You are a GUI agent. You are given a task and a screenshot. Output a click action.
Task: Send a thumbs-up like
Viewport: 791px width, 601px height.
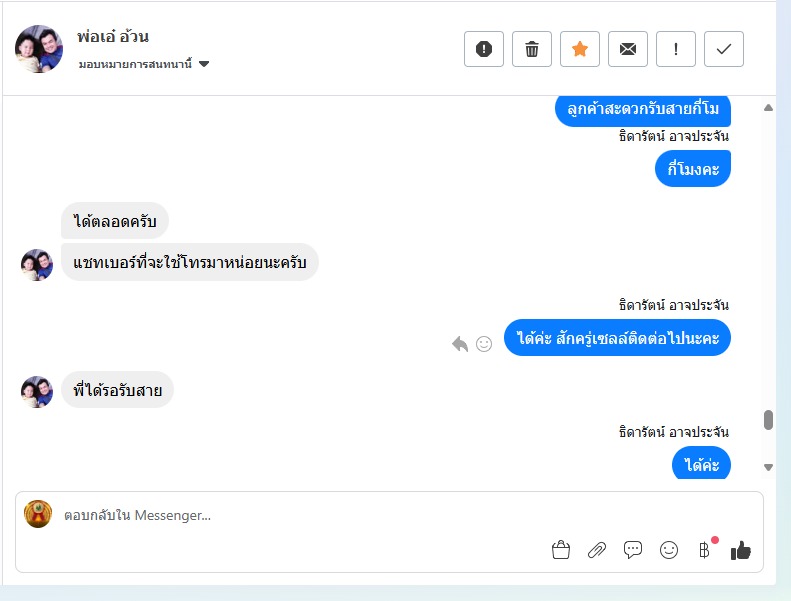point(741,550)
